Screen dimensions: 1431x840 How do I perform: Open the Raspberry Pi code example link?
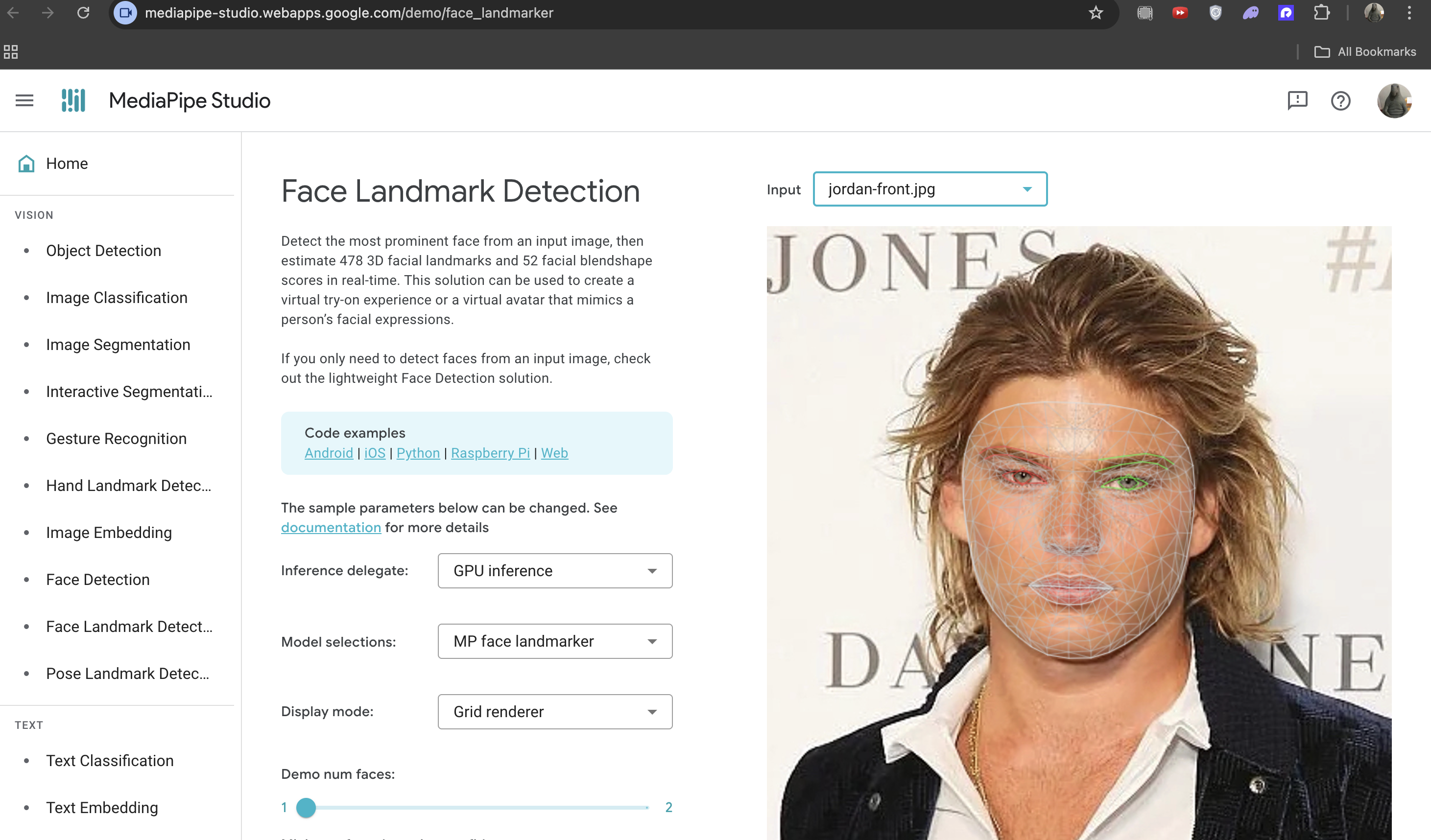tap(490, 453)
